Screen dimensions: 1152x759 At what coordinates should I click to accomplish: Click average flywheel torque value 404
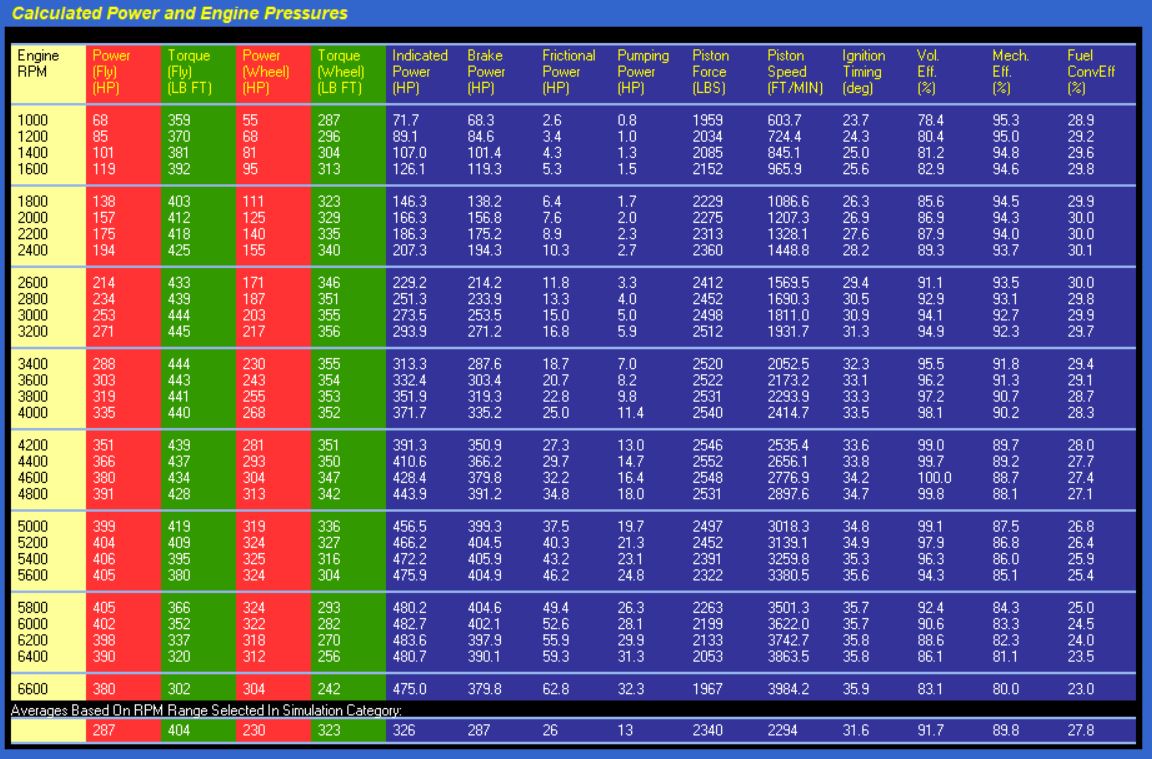[x=179, y=730]
